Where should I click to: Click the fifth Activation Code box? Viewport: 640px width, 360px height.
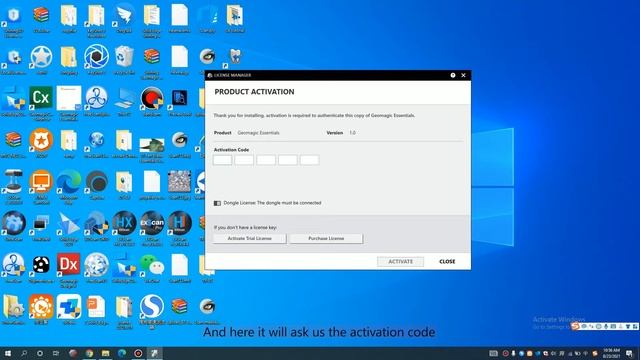click(309, 160)
